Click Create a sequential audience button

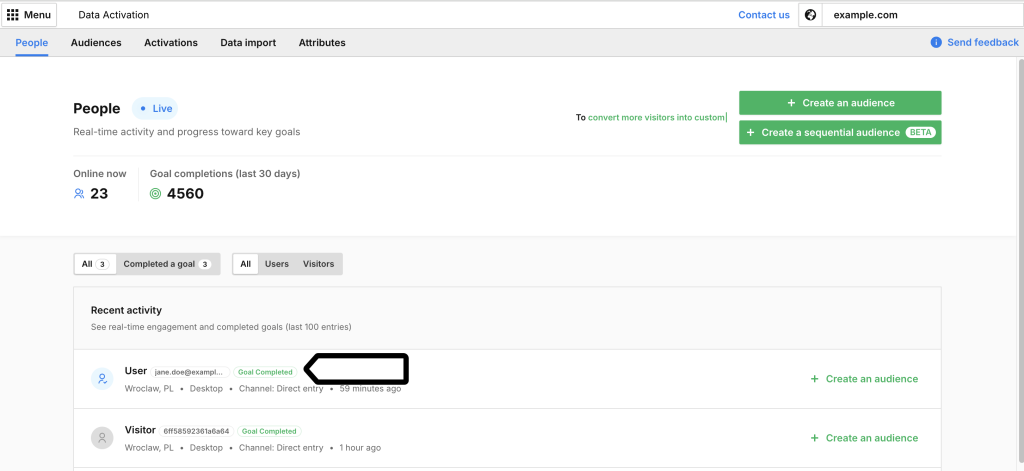840,132
